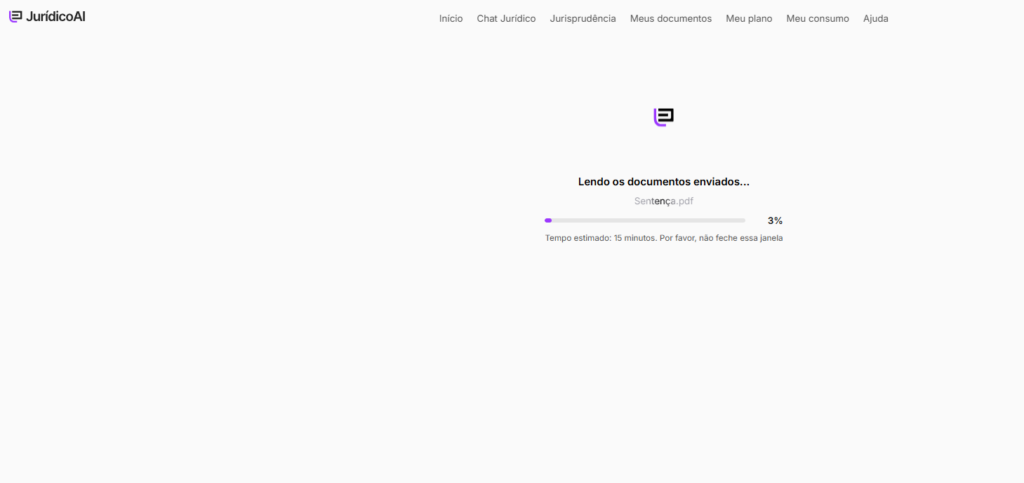
Task: Click the purple filled part of progress bar
Action: coord(548,220)
